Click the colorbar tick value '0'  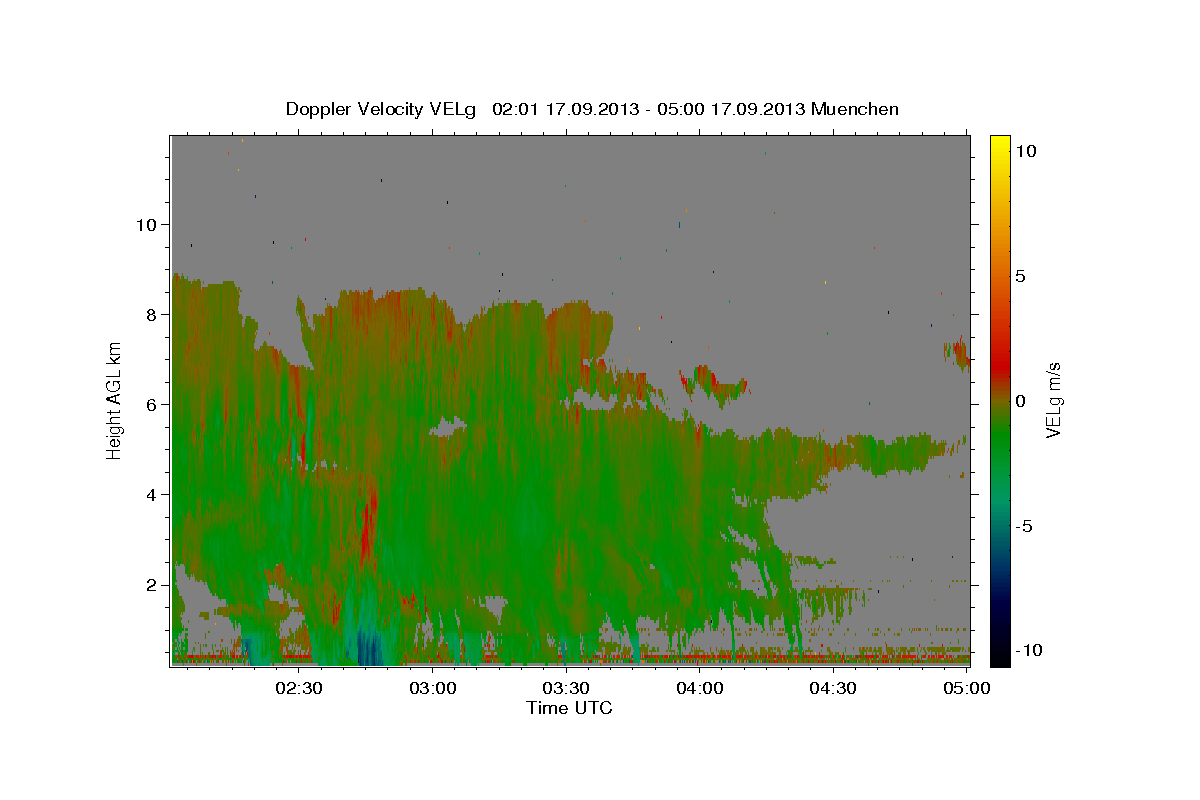1021,401
